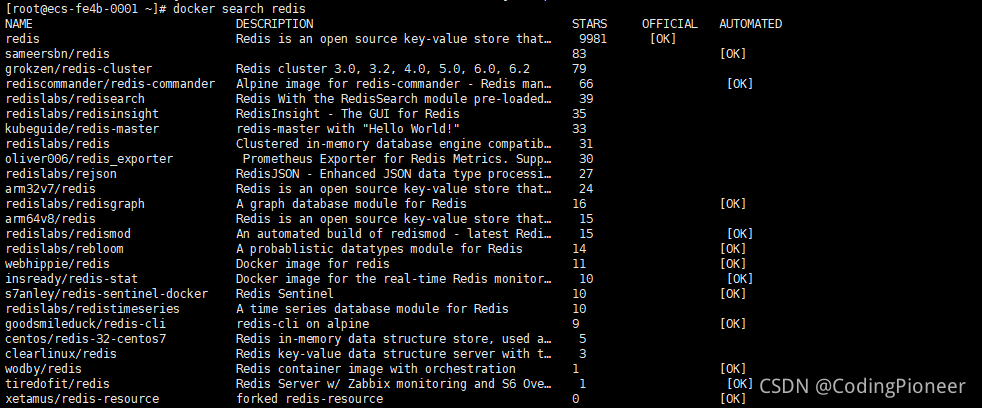Select the OFFICIAL column header
The image size is (982, 408).
click(669, 24)
